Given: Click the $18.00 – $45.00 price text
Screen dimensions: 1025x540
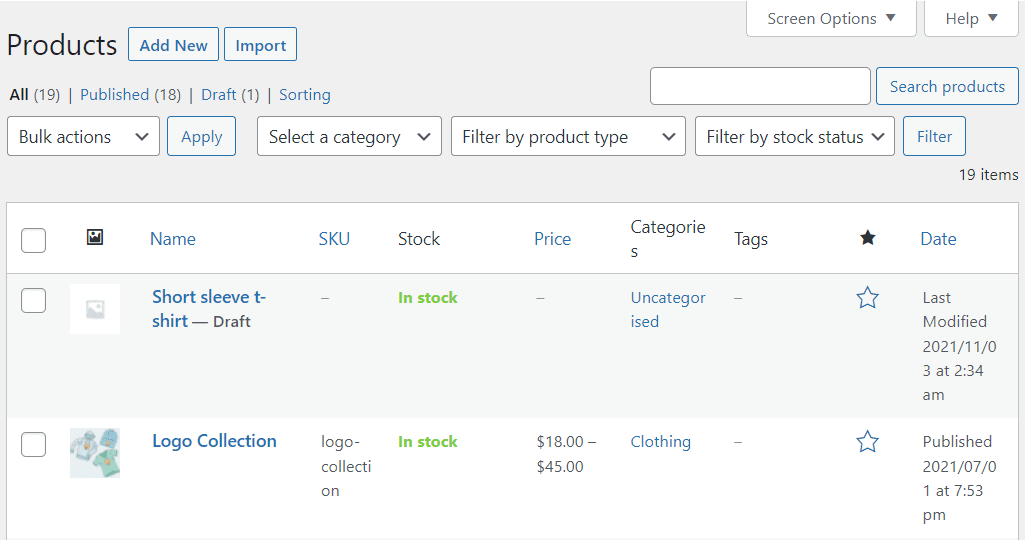Looking at the screenshot, I should pyautogui.click(x=566, y=454).
